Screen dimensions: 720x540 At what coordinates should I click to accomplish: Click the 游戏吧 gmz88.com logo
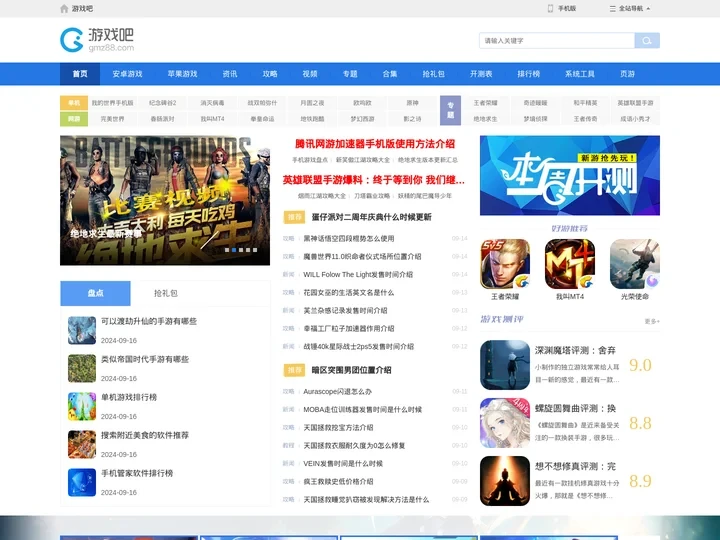point(97,40)
